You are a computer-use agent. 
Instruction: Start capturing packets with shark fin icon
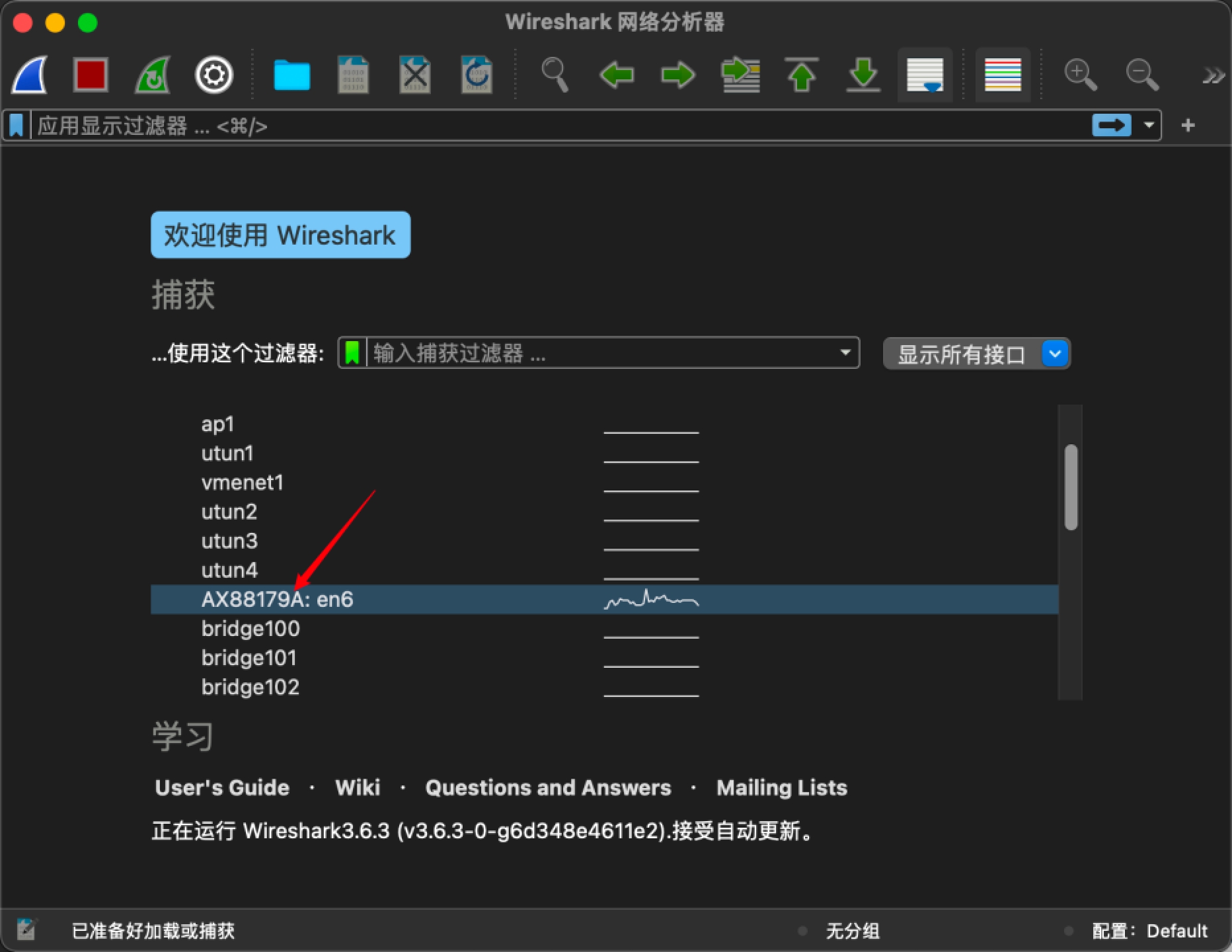[30, 74]
